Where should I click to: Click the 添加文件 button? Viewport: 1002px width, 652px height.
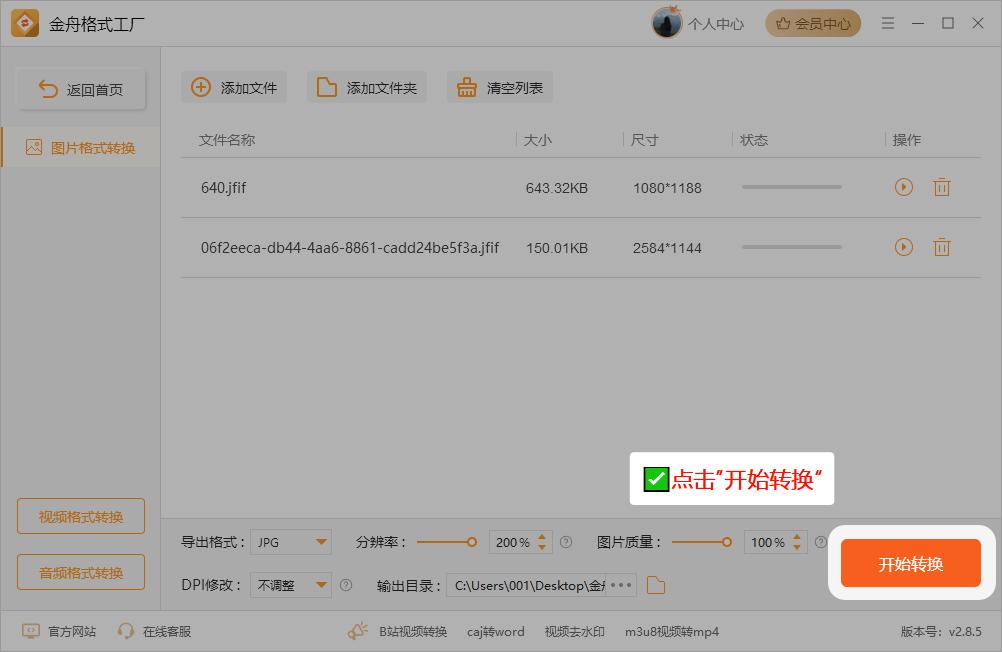(x=234, y=88)
